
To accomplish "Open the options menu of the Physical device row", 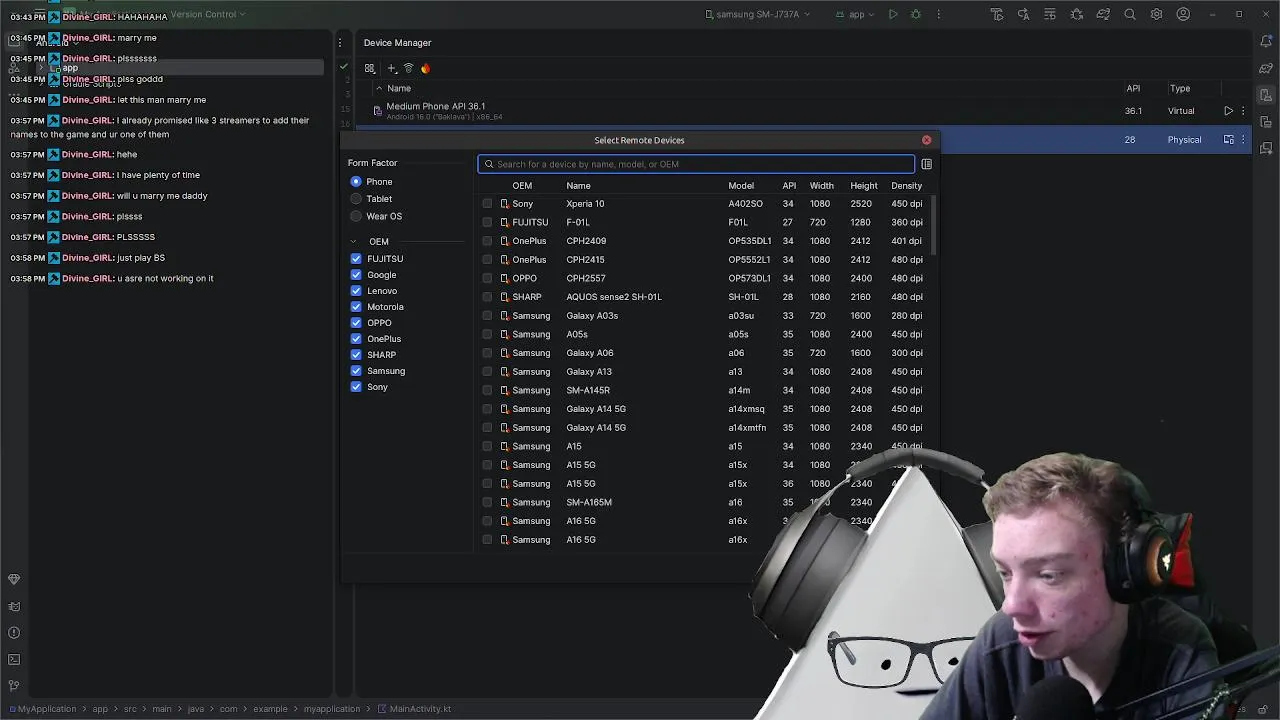I will [1243, 140].
